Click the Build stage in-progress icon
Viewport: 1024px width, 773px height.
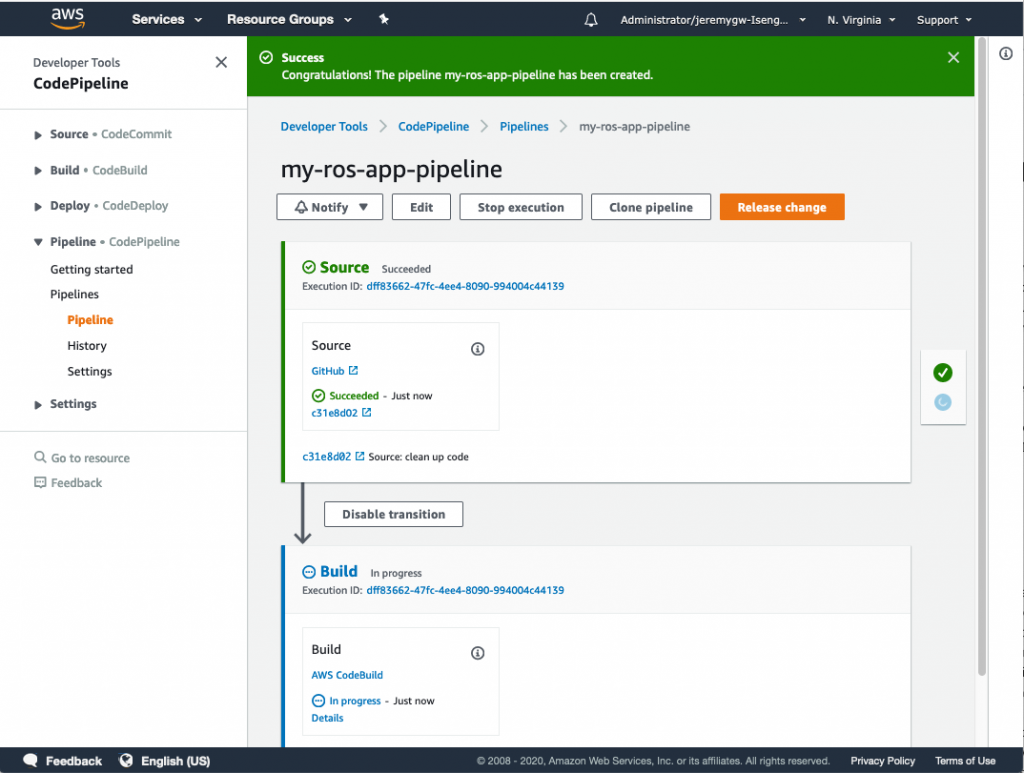click(309, 572)
